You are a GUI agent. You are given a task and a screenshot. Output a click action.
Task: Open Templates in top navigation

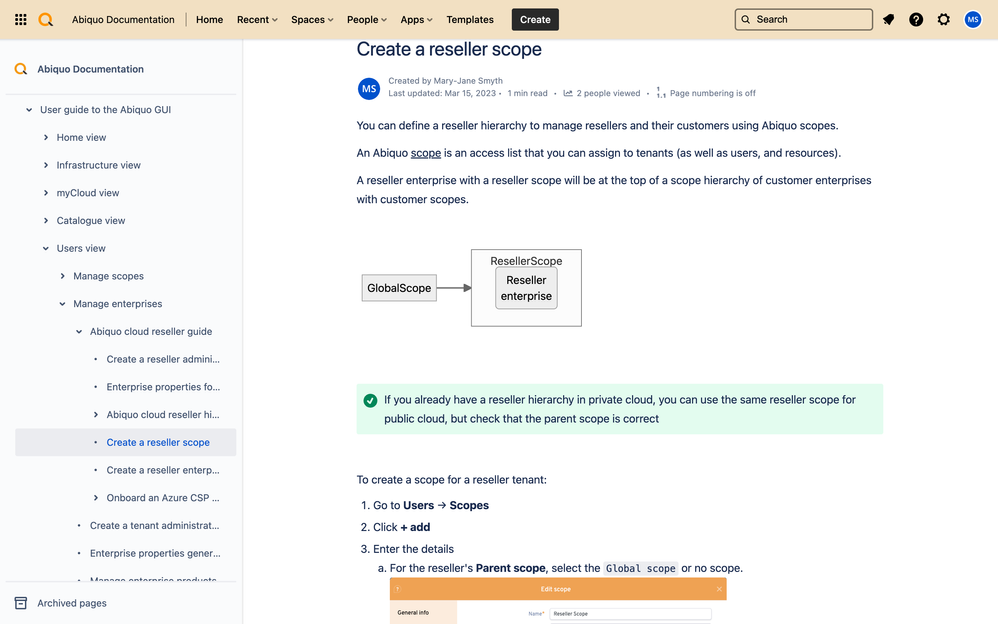[470, 20]
